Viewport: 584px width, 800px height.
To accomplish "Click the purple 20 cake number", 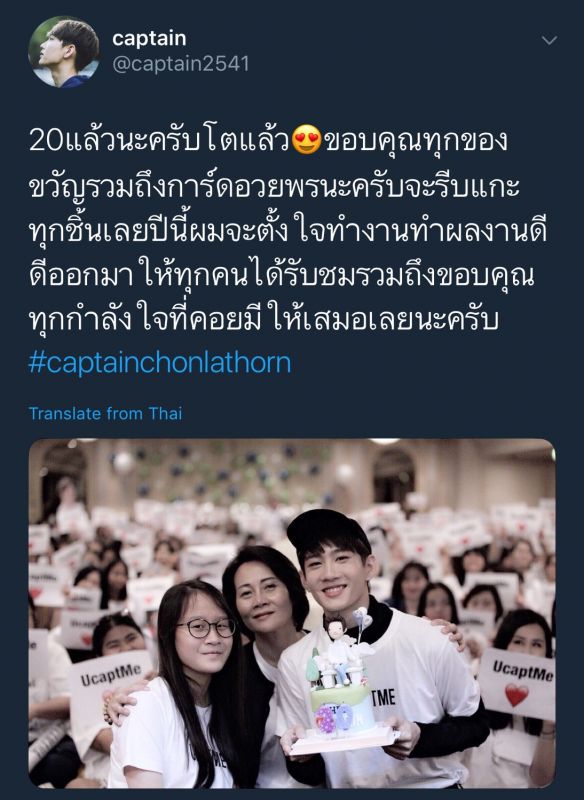I will [335, 719].
